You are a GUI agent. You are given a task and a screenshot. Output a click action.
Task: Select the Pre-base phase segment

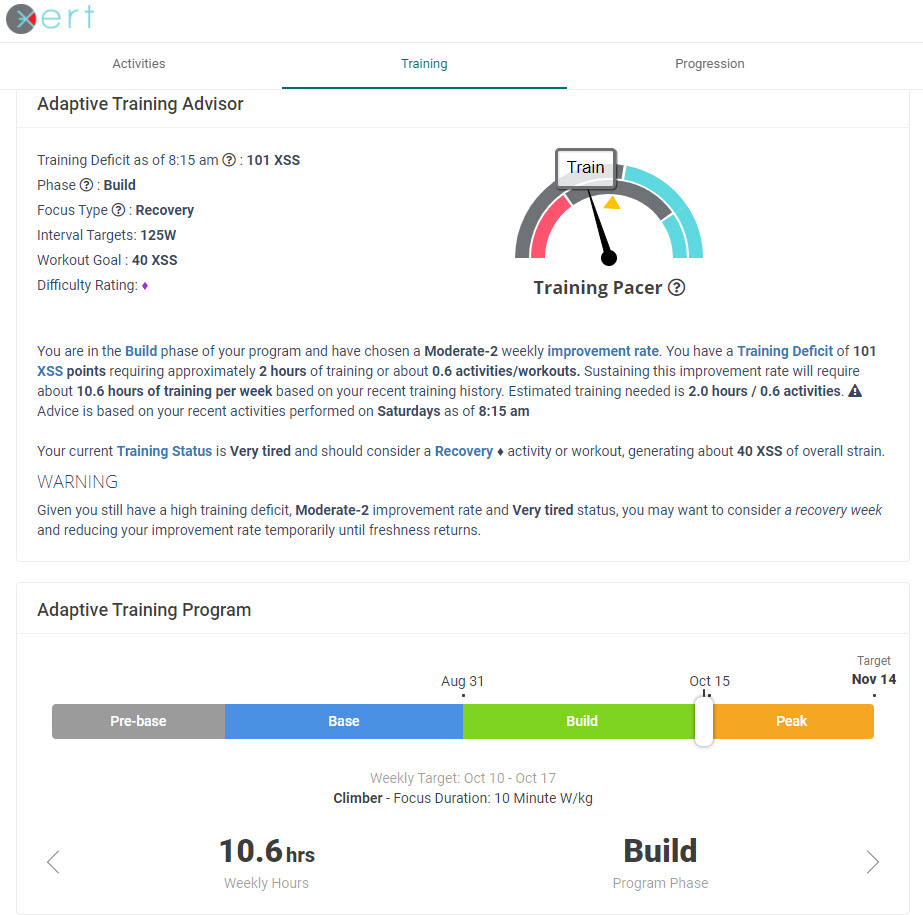[x=138, y=721]
